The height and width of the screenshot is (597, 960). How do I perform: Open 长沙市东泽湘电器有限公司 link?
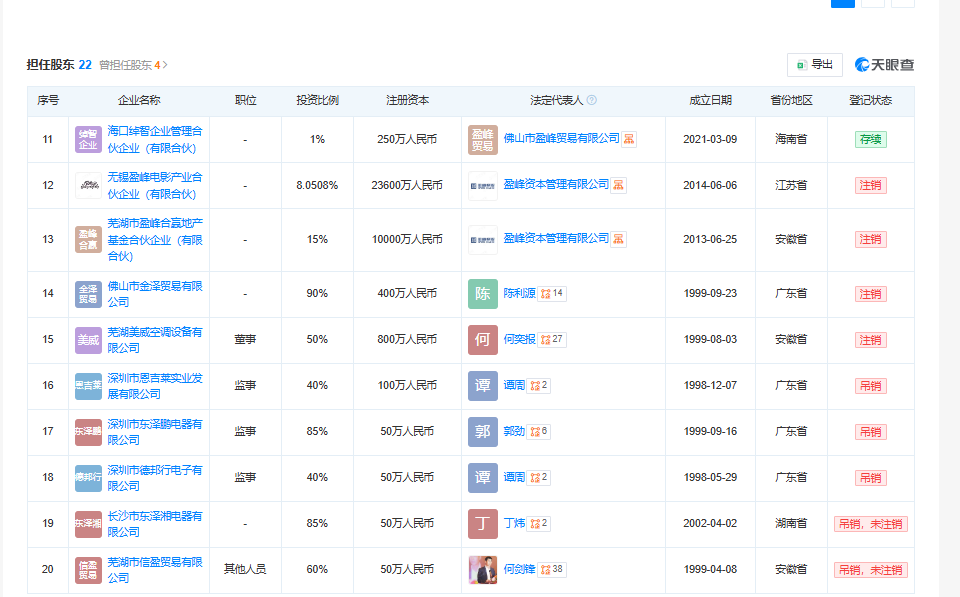click(x=155, y=524)
